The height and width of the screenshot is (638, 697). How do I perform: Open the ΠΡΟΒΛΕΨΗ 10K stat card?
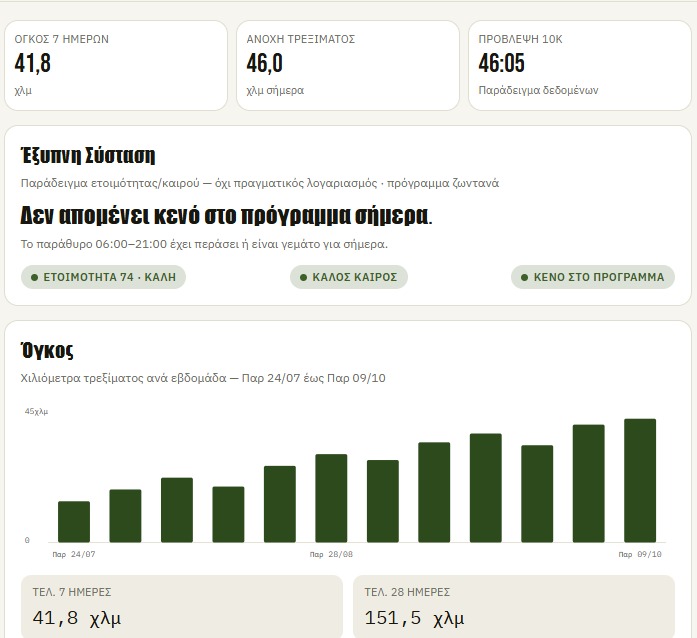pyautogui.click(x=580, y=65)
